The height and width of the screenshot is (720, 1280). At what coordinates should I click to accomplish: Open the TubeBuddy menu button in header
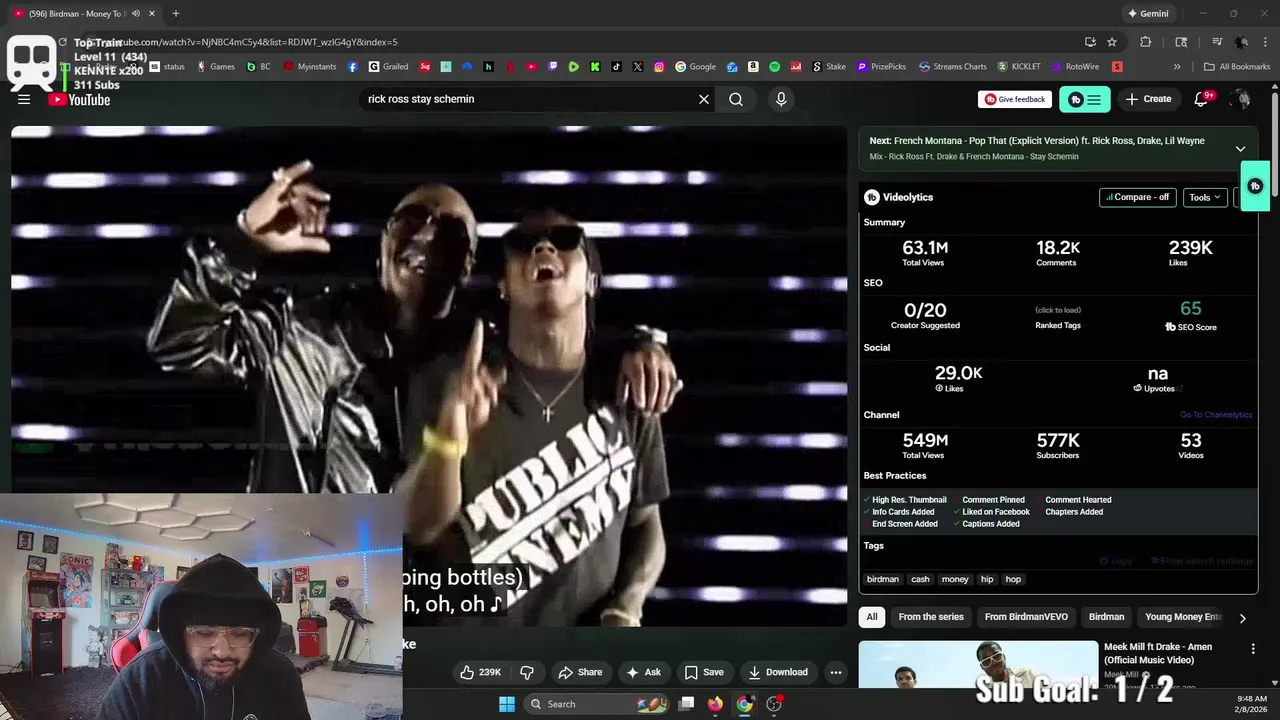pos(1084,99)
